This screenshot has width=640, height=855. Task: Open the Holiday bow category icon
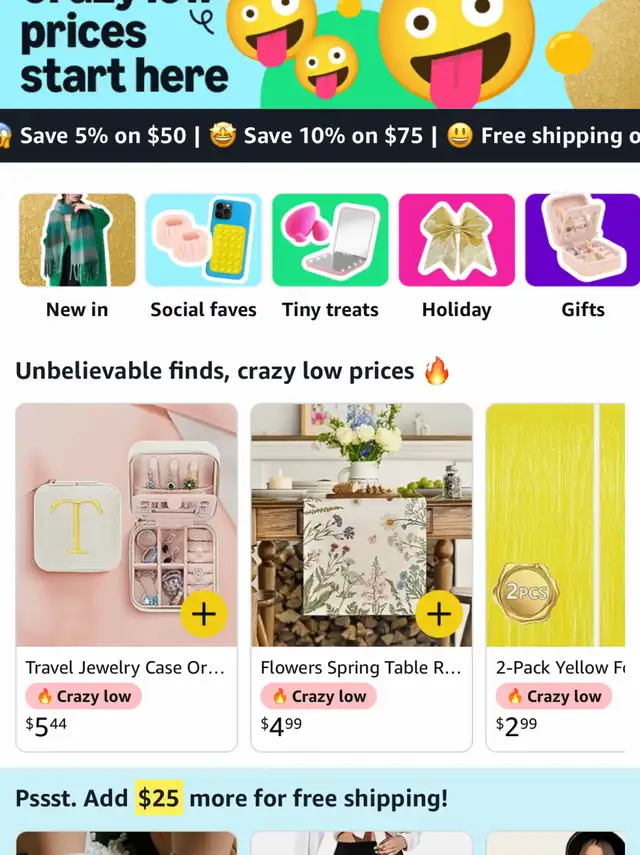click(x=456, y=240)
